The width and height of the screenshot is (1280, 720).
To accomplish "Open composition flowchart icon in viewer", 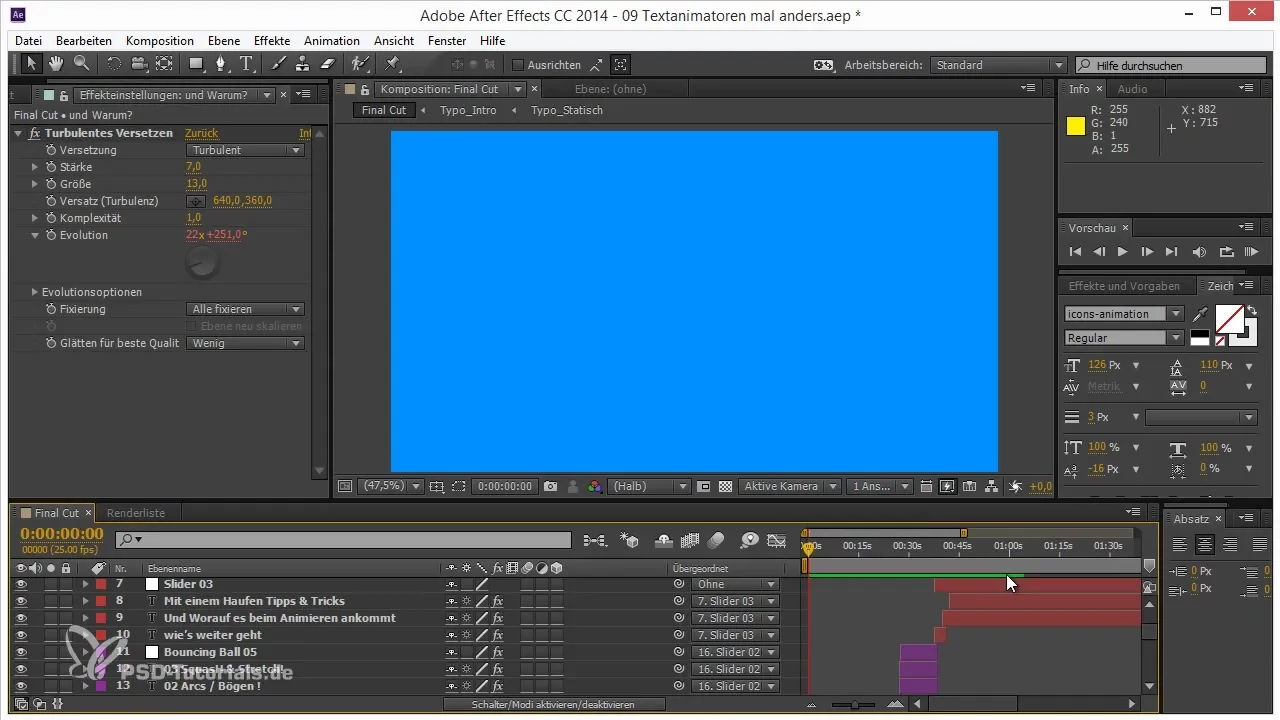I will click(991, 486).
